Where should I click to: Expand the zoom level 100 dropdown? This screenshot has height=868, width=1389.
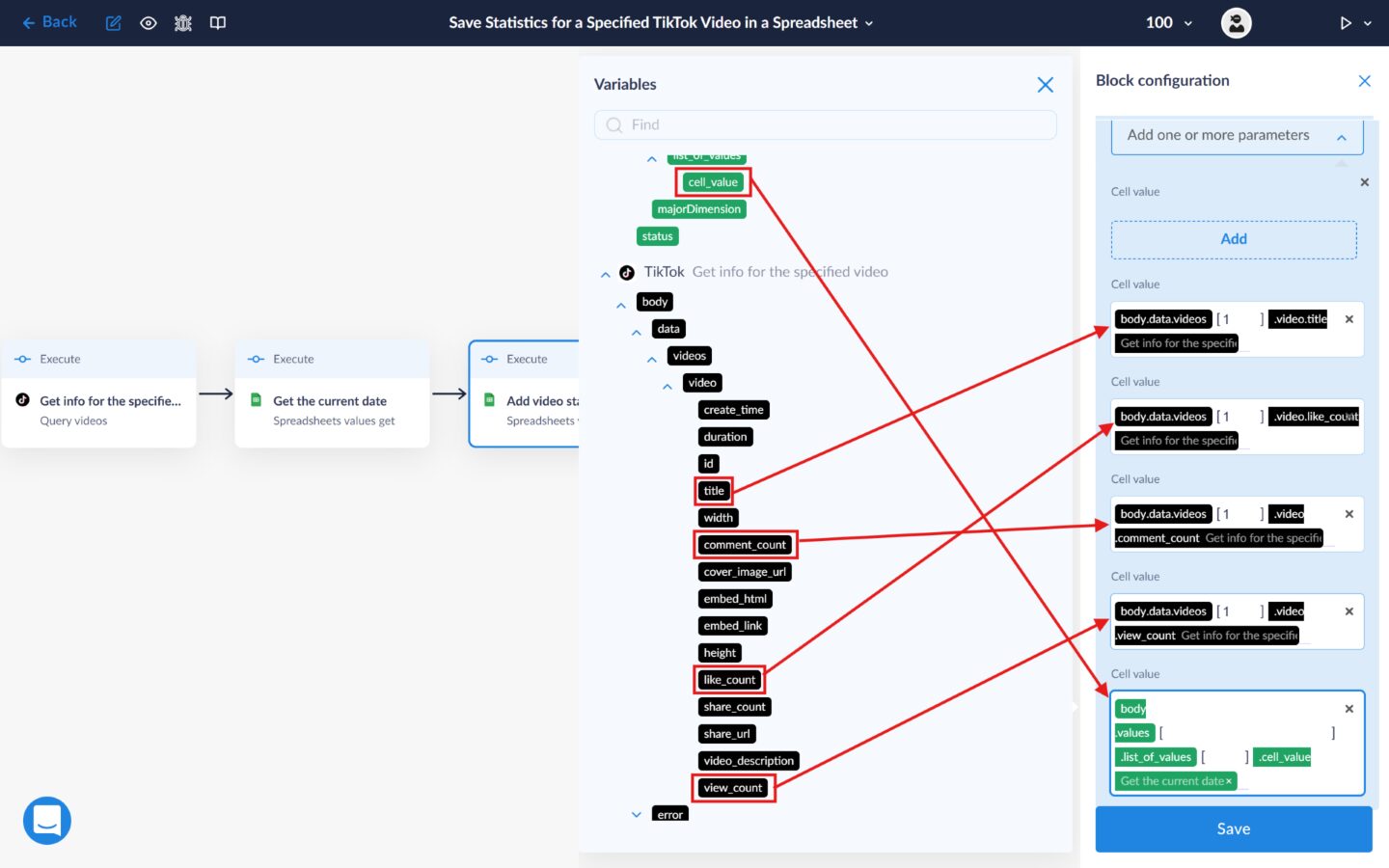pos(1169,23)
